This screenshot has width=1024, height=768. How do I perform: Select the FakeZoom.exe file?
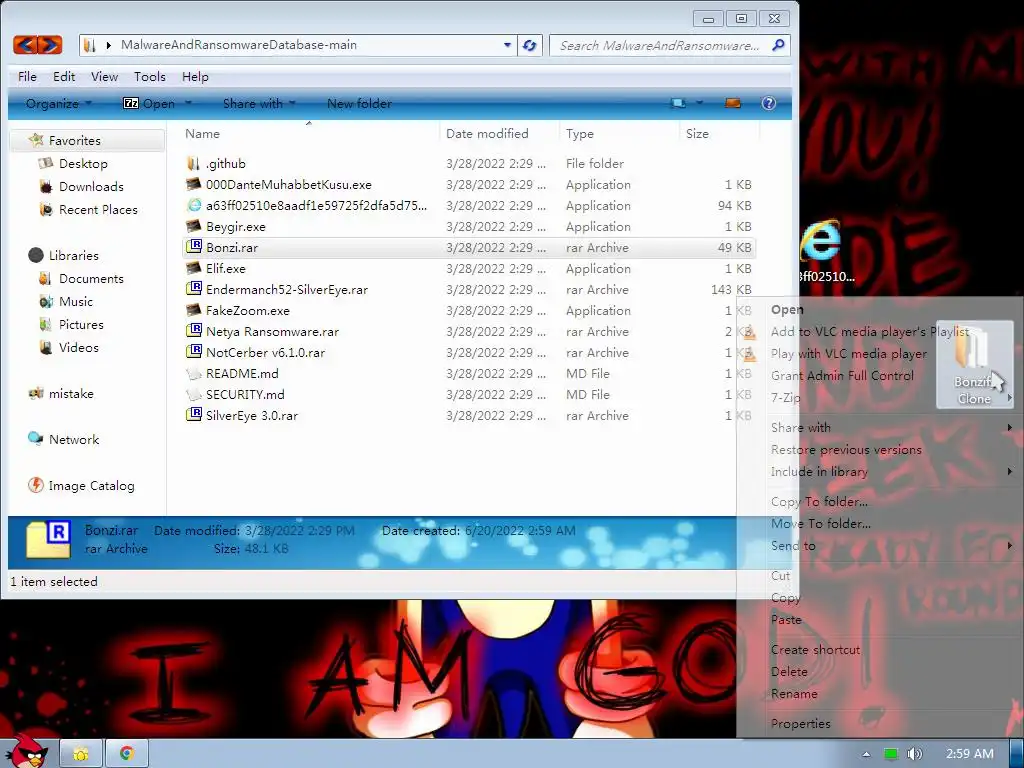pyautogui.click(x=248, y=310)
